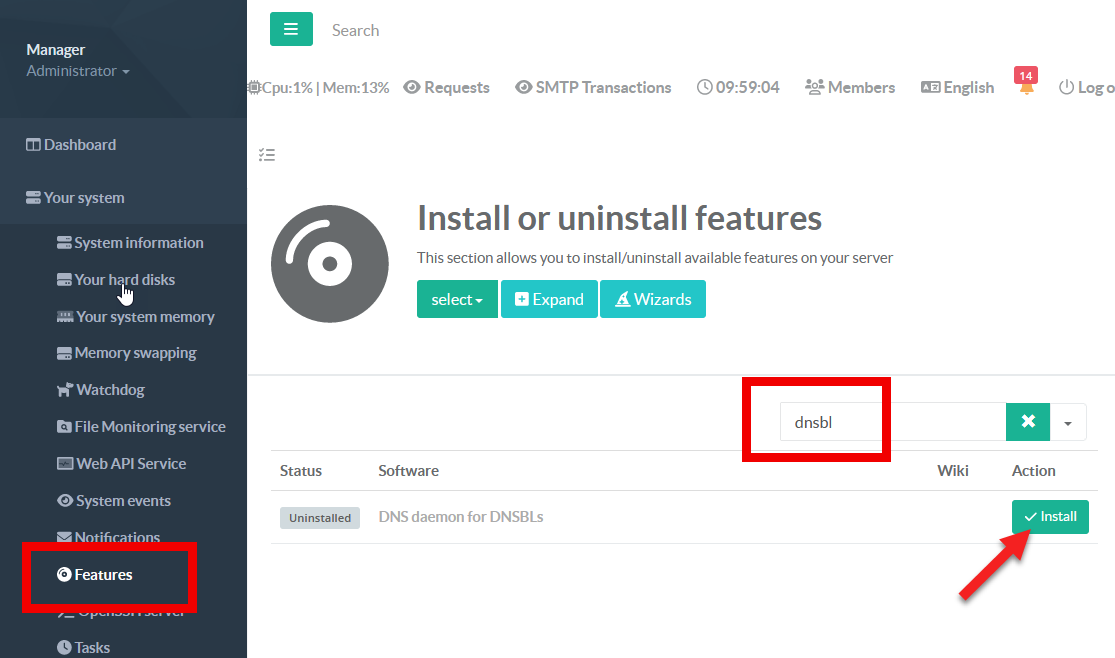This screenshot has width=1115, height=658.
Task: Open System information in sidebar
Action: tap(138, 243)
